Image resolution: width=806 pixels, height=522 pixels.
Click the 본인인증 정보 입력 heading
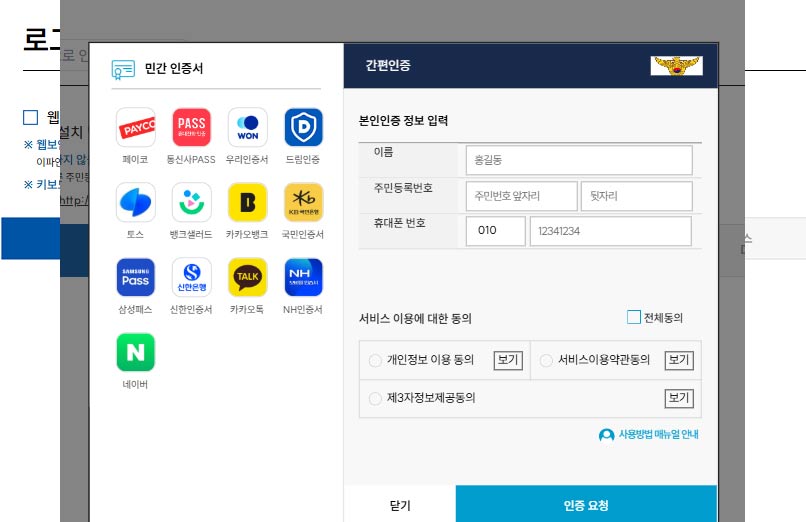coord(404,121)
